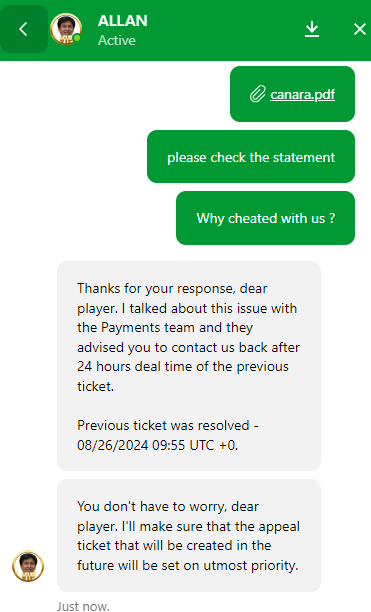Viewport: 371px width, 612px height.
Task: Click the agent message about Payments team
Action: click(189, 366)
